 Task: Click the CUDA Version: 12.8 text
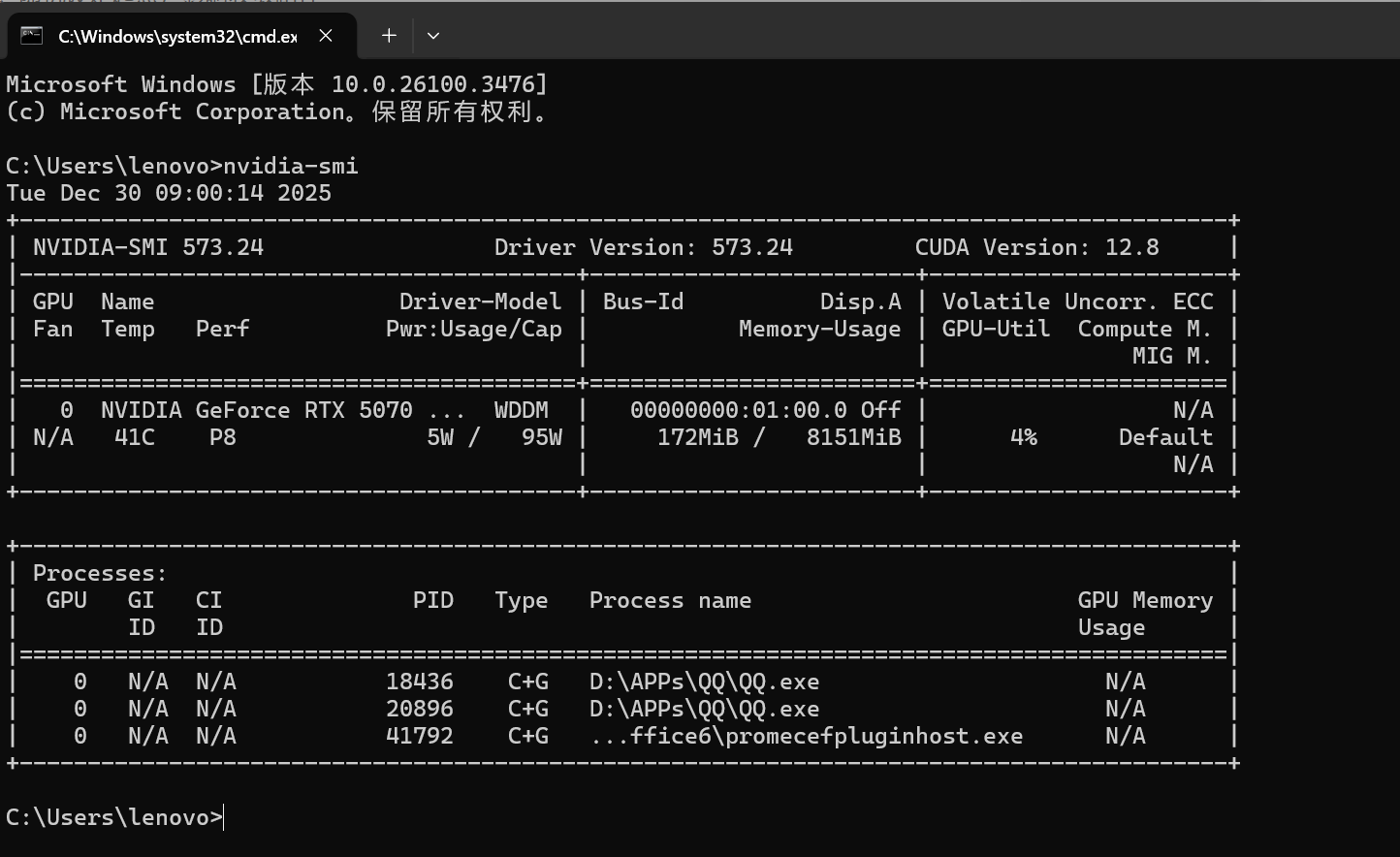pos(1037,247)
